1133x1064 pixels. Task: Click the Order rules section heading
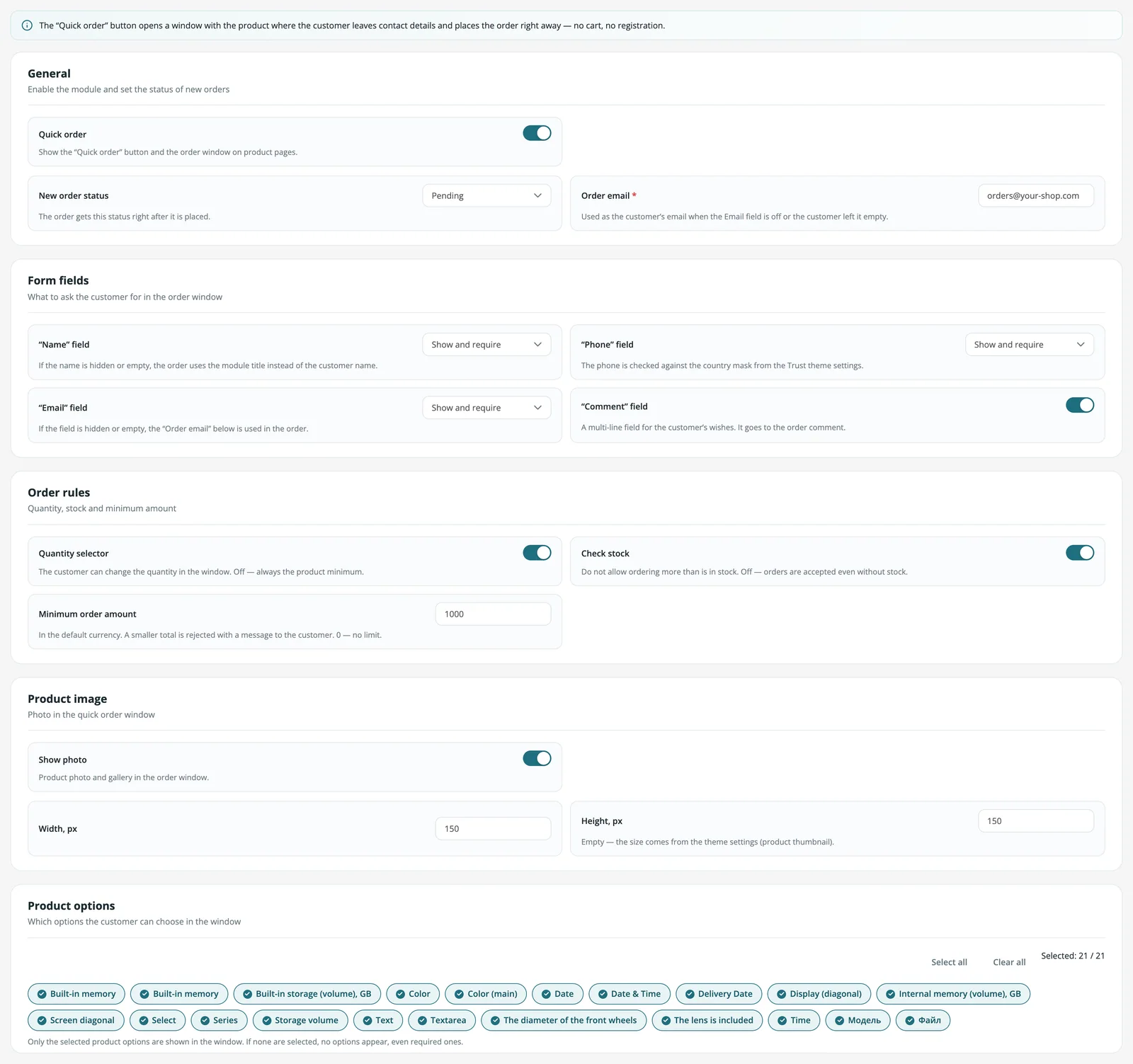click(59, 493)
